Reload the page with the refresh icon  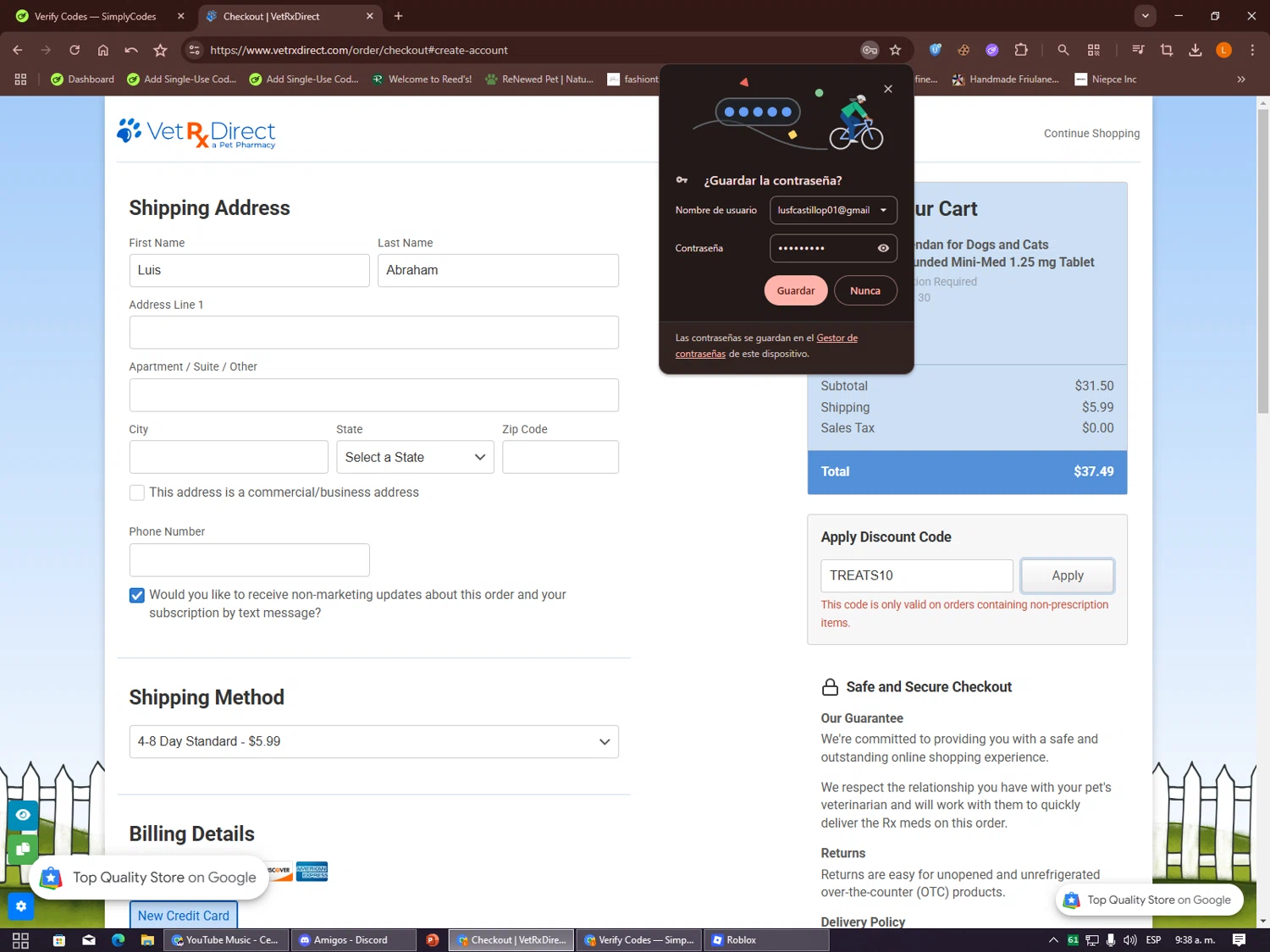point(75,50)
